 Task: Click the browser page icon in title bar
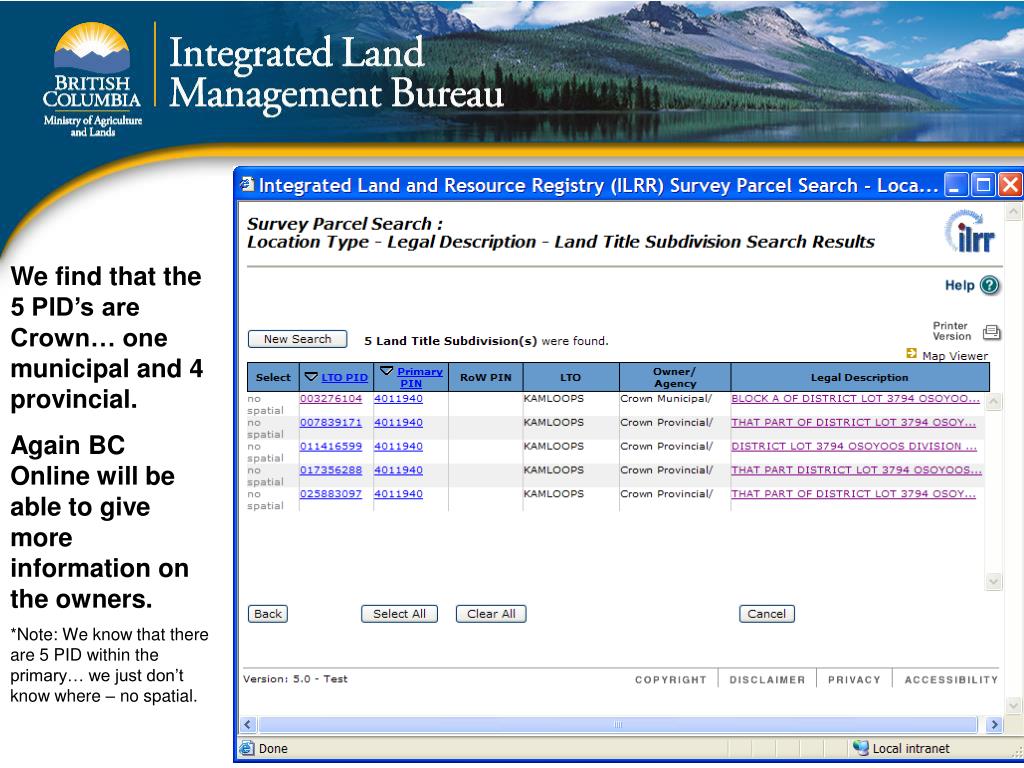click(x=247, y=185)
